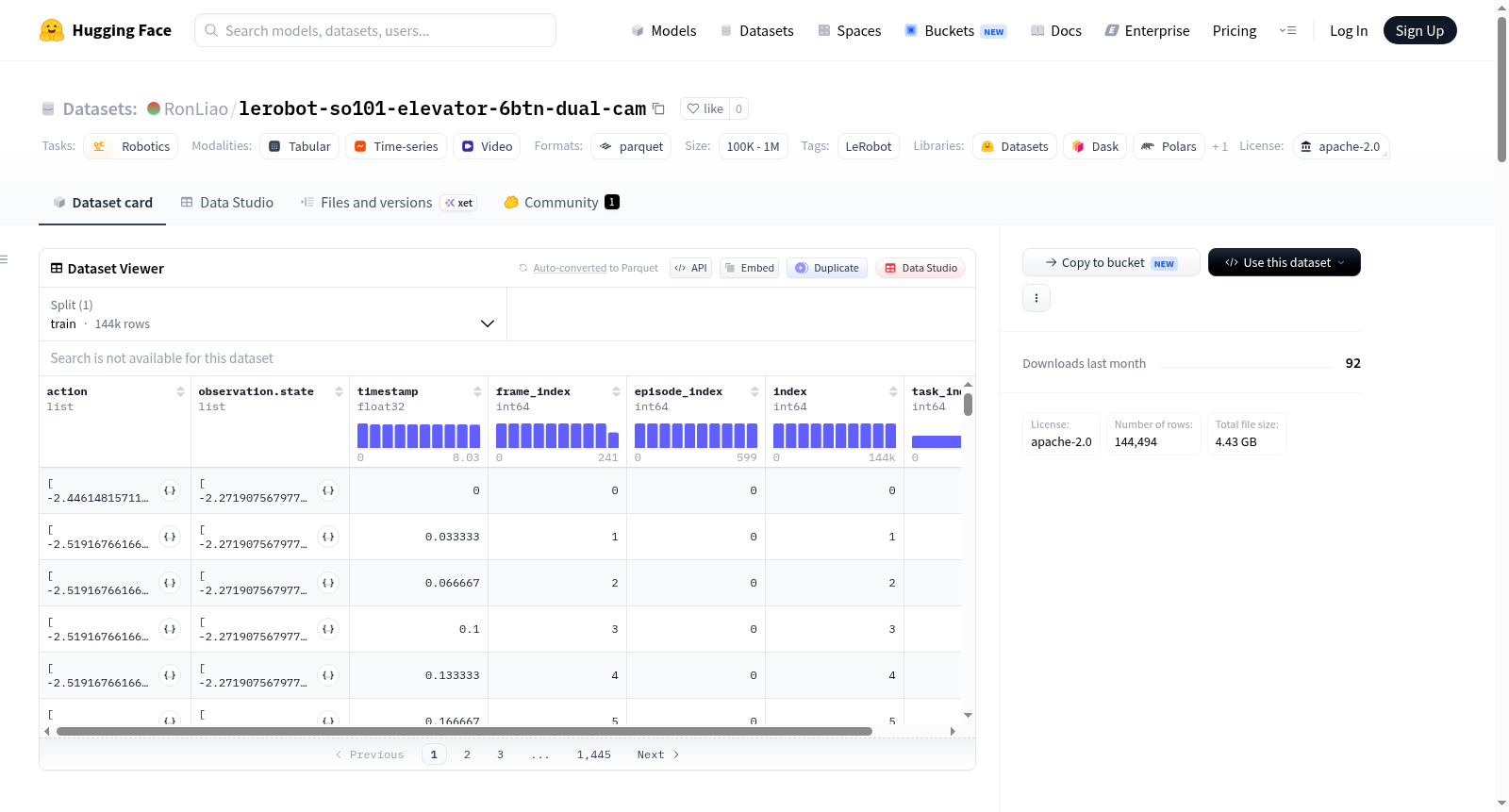Click the Robotics task tag
The height and width of the screenshot is (812, 1509).
[x=131, y=146]
